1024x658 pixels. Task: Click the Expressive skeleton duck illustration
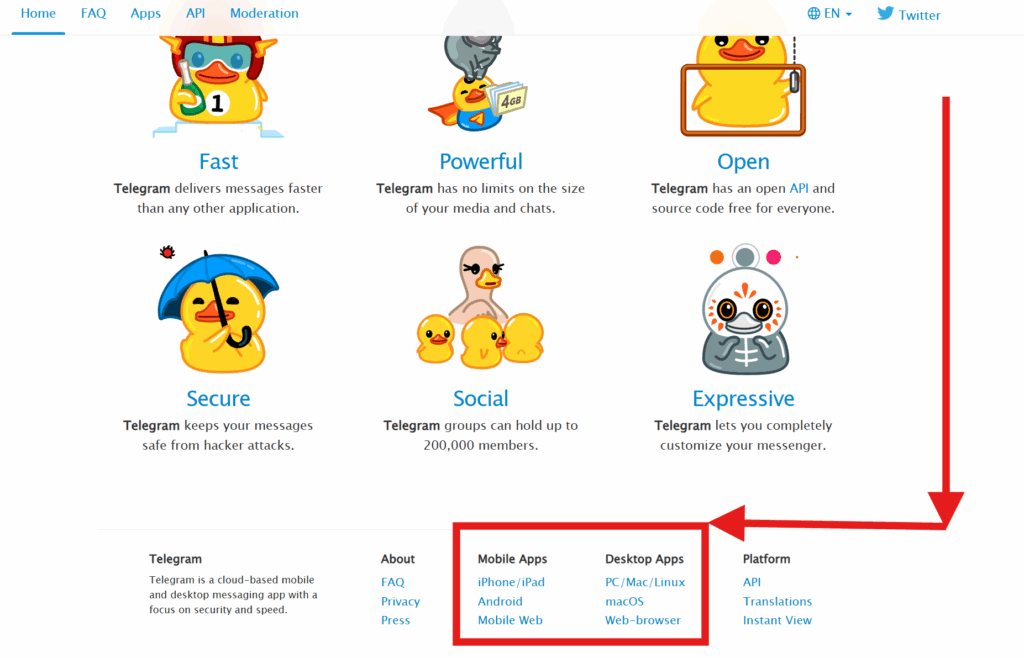click(x=745, y=309)
